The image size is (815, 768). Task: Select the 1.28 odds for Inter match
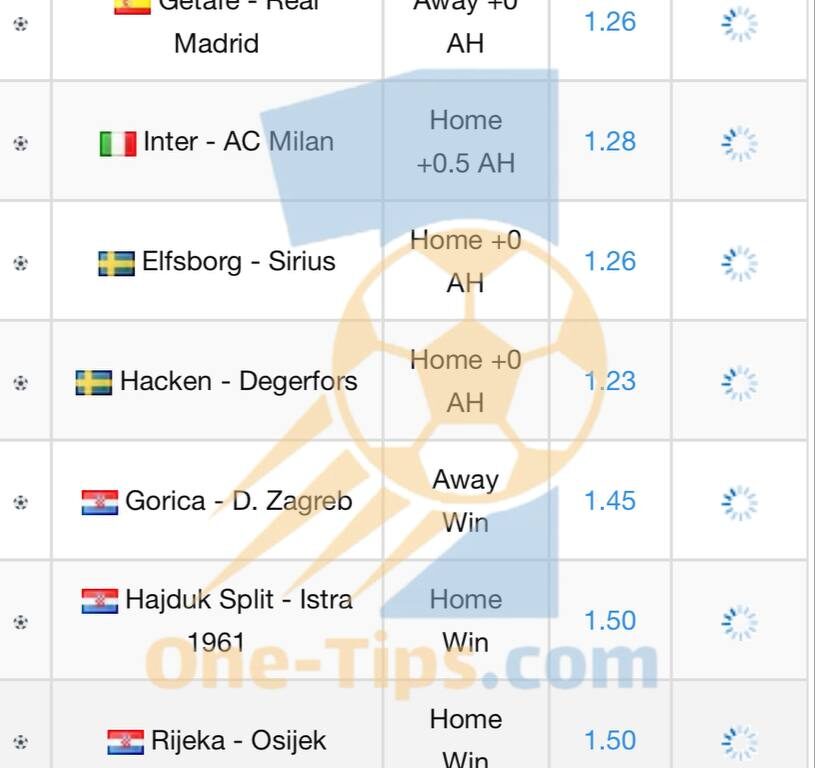(610, 141)
